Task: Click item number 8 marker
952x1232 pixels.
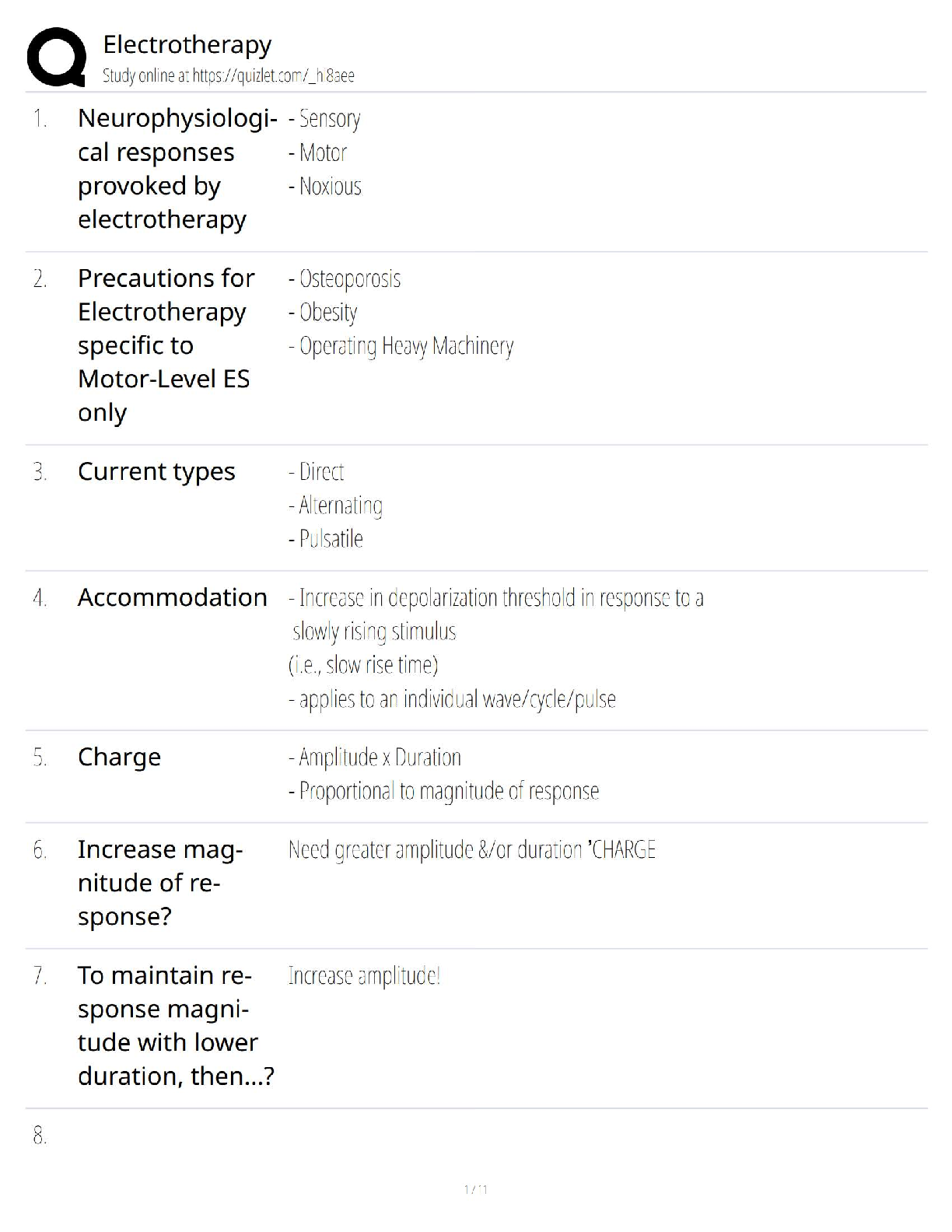Action: (40, 1136)
